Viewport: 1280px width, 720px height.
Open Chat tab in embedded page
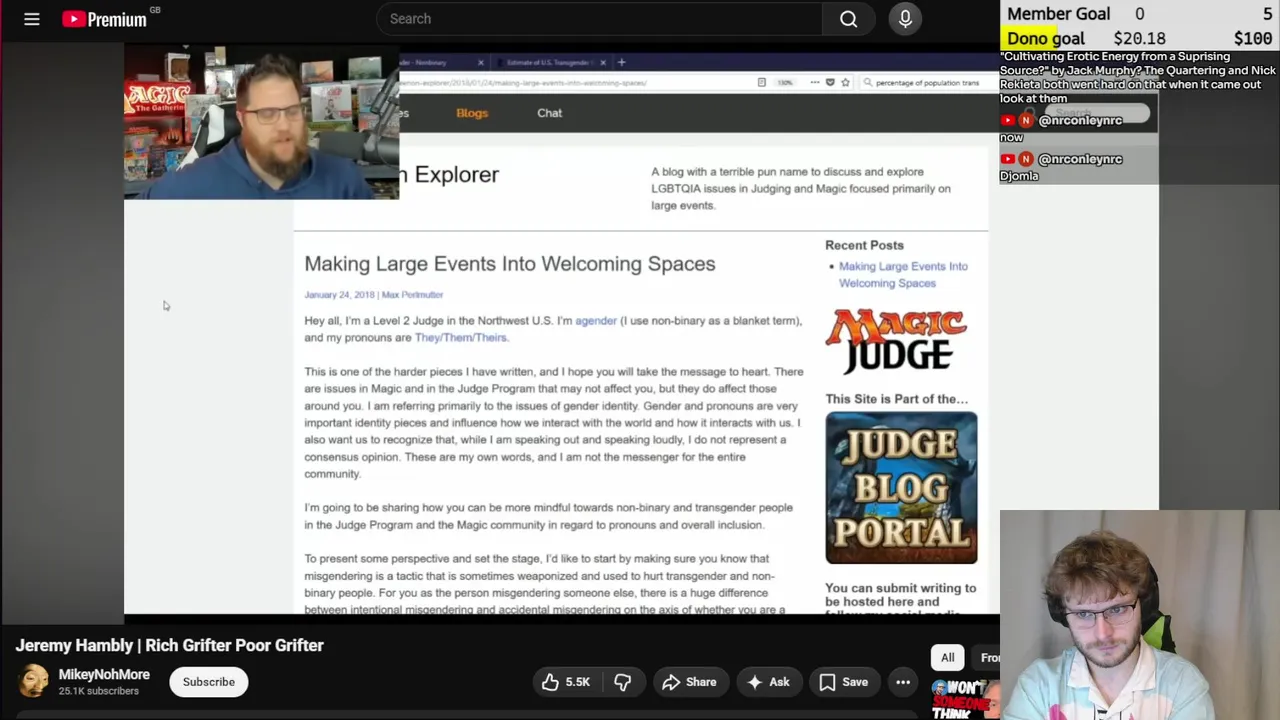[550, 113]
